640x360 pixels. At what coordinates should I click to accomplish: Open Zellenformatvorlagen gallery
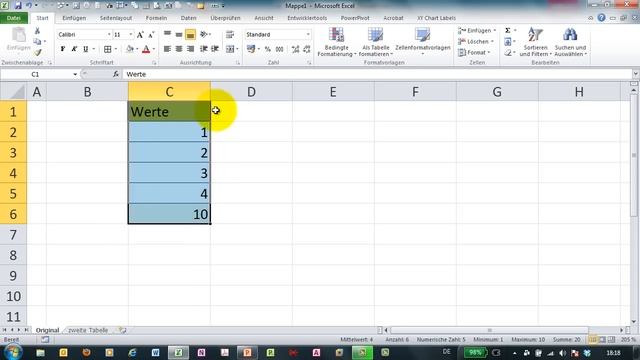423,42
